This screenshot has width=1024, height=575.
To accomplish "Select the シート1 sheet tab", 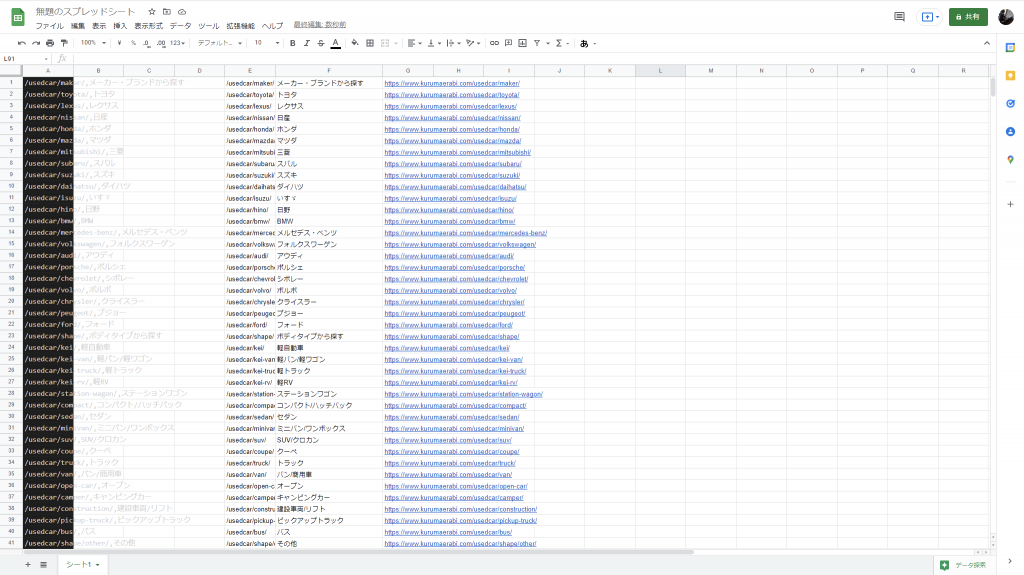I will click(82, 565).
